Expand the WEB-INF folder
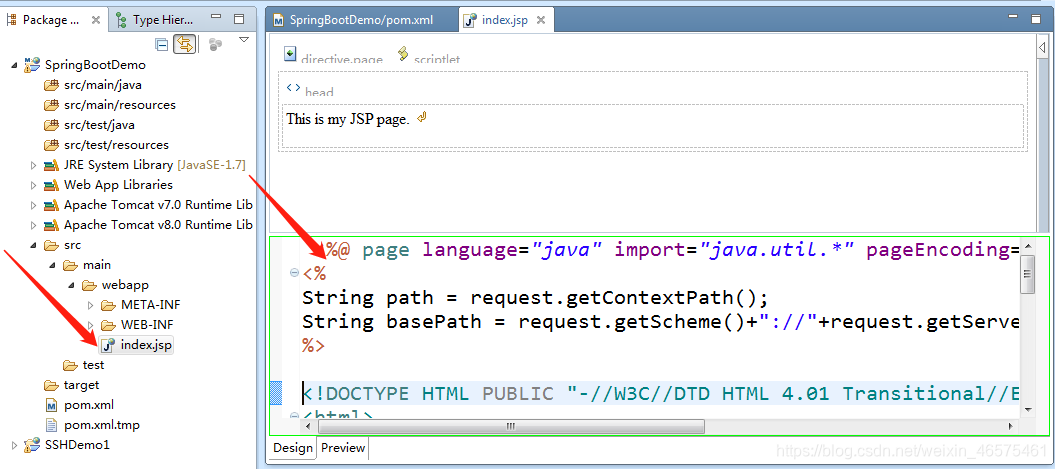Viewport: 1055px width, 469px height. [x=91, y=325]
